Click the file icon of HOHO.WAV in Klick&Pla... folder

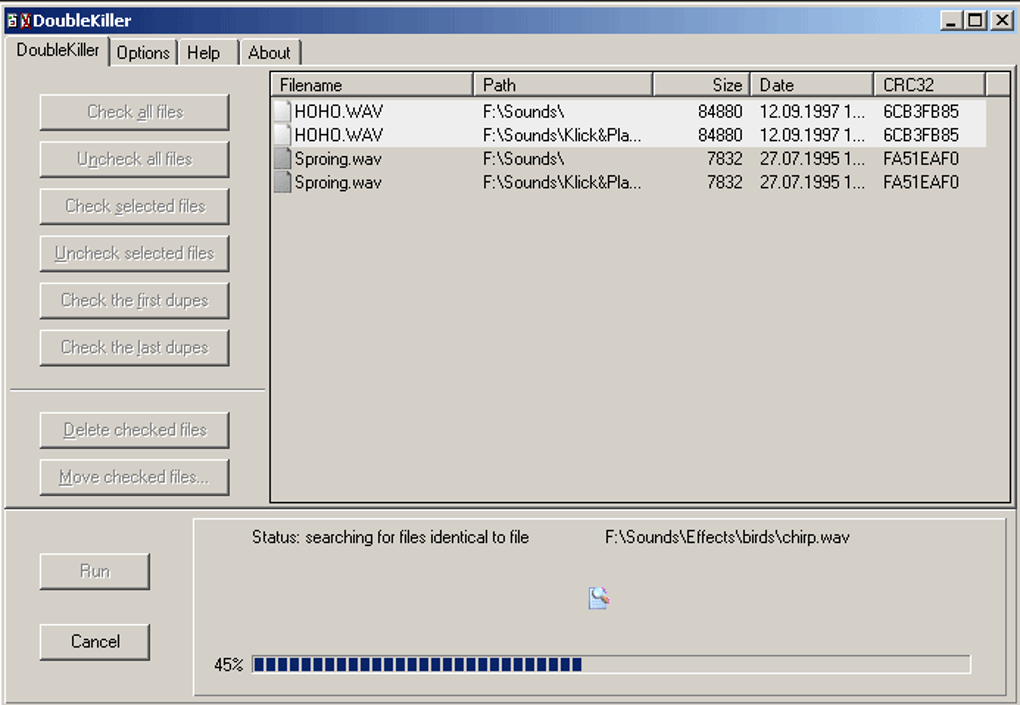coord(282,135)
